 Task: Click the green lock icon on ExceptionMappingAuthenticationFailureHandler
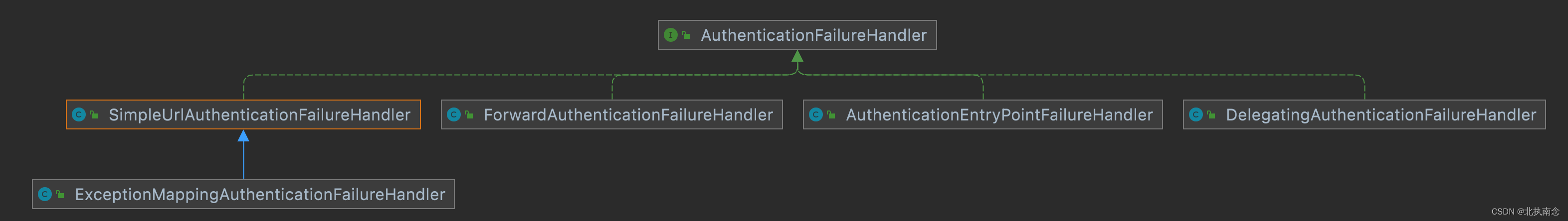tap(60, 194)
